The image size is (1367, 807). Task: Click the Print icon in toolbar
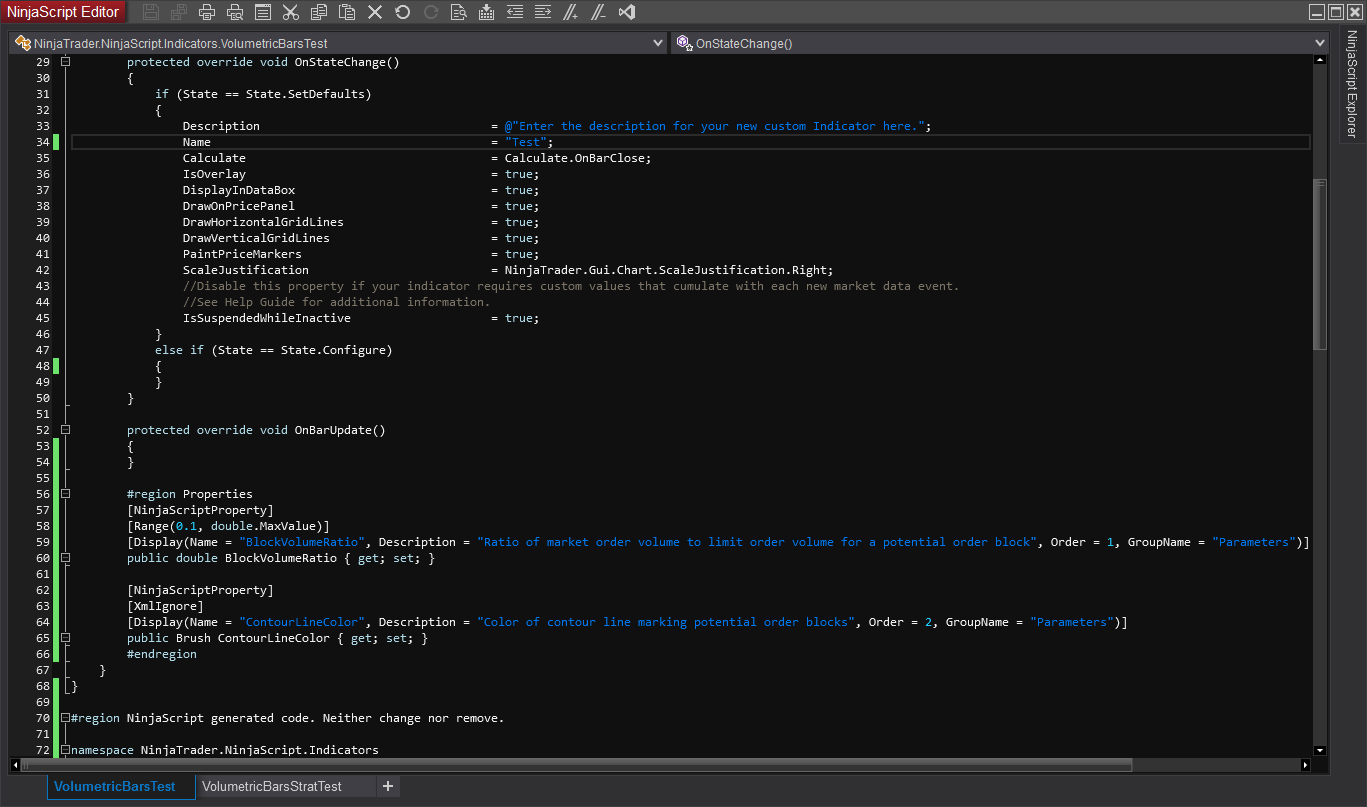click(207, 12)
